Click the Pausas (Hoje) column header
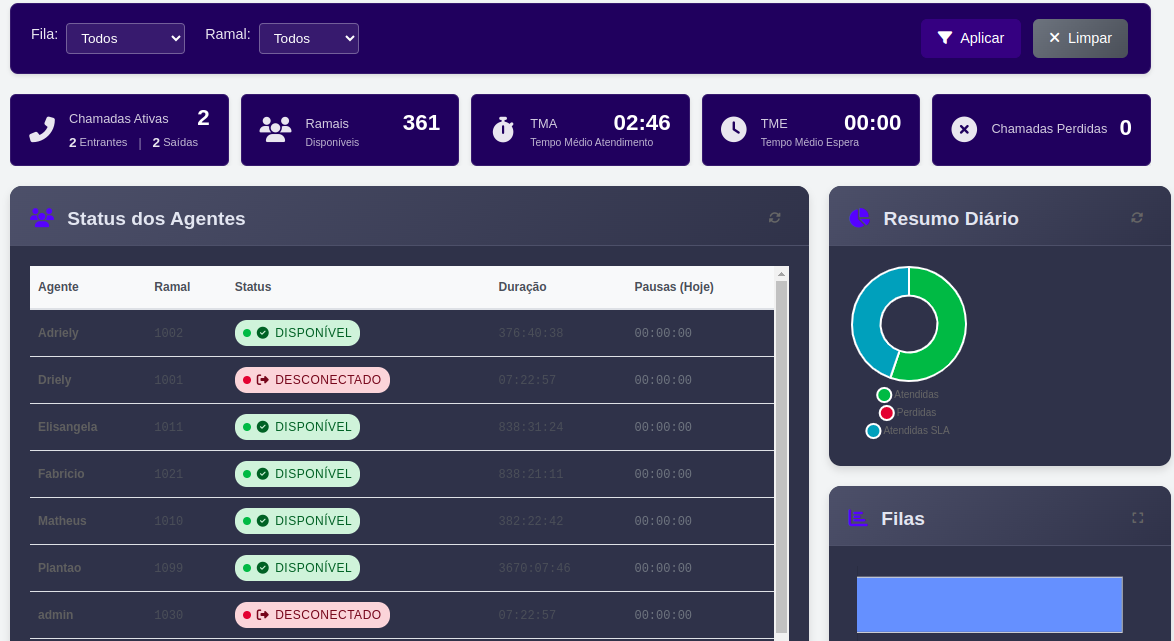 coord(674,287)
